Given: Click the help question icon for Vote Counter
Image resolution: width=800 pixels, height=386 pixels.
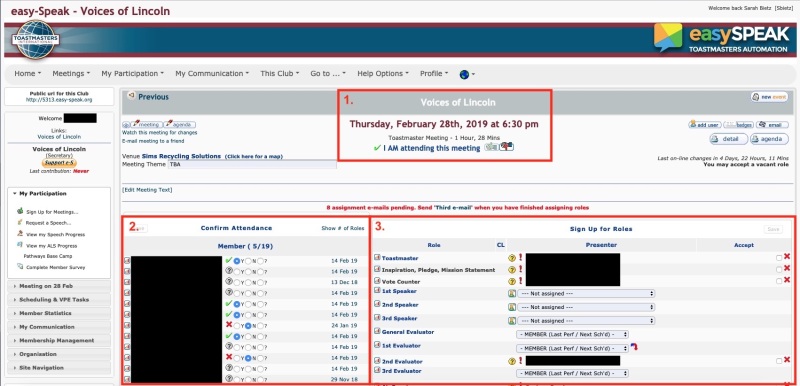Looking at the screenshot, I should click(512, 281).
